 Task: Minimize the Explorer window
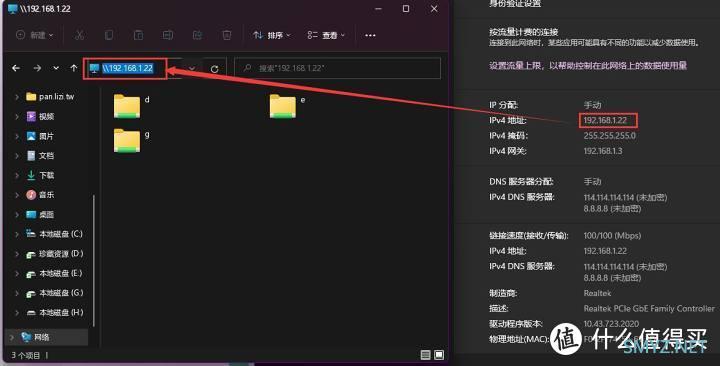tap(378, 9)
